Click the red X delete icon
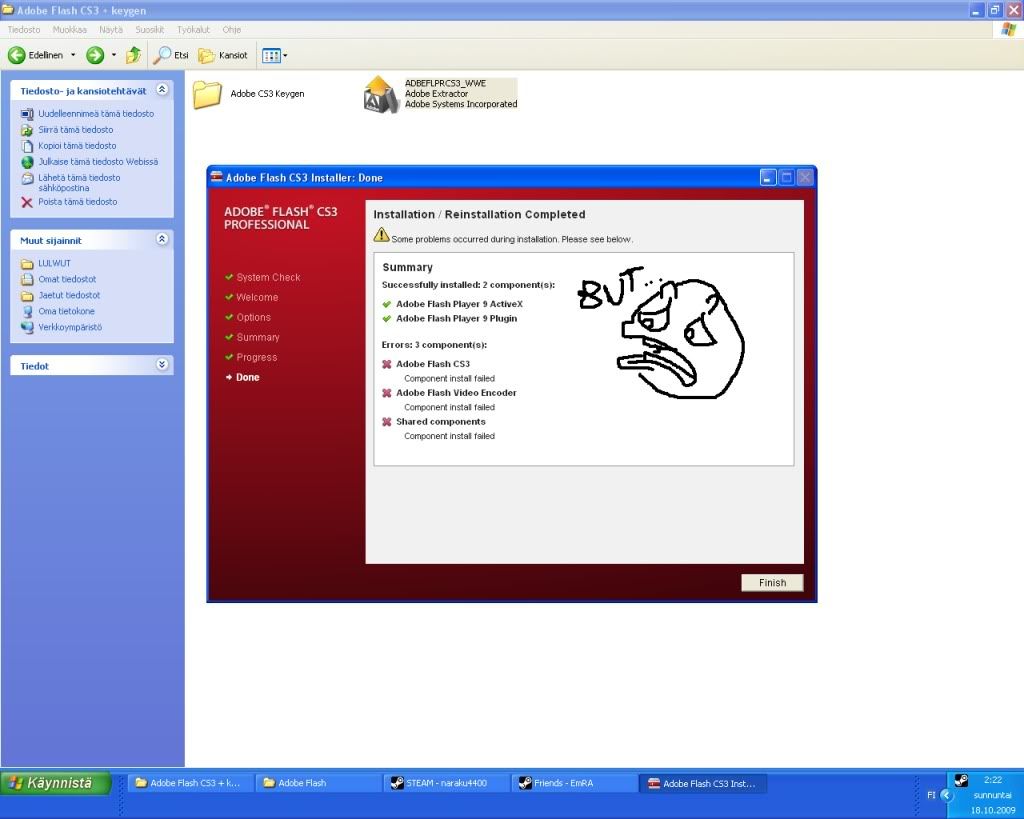 tap(27, 202)
